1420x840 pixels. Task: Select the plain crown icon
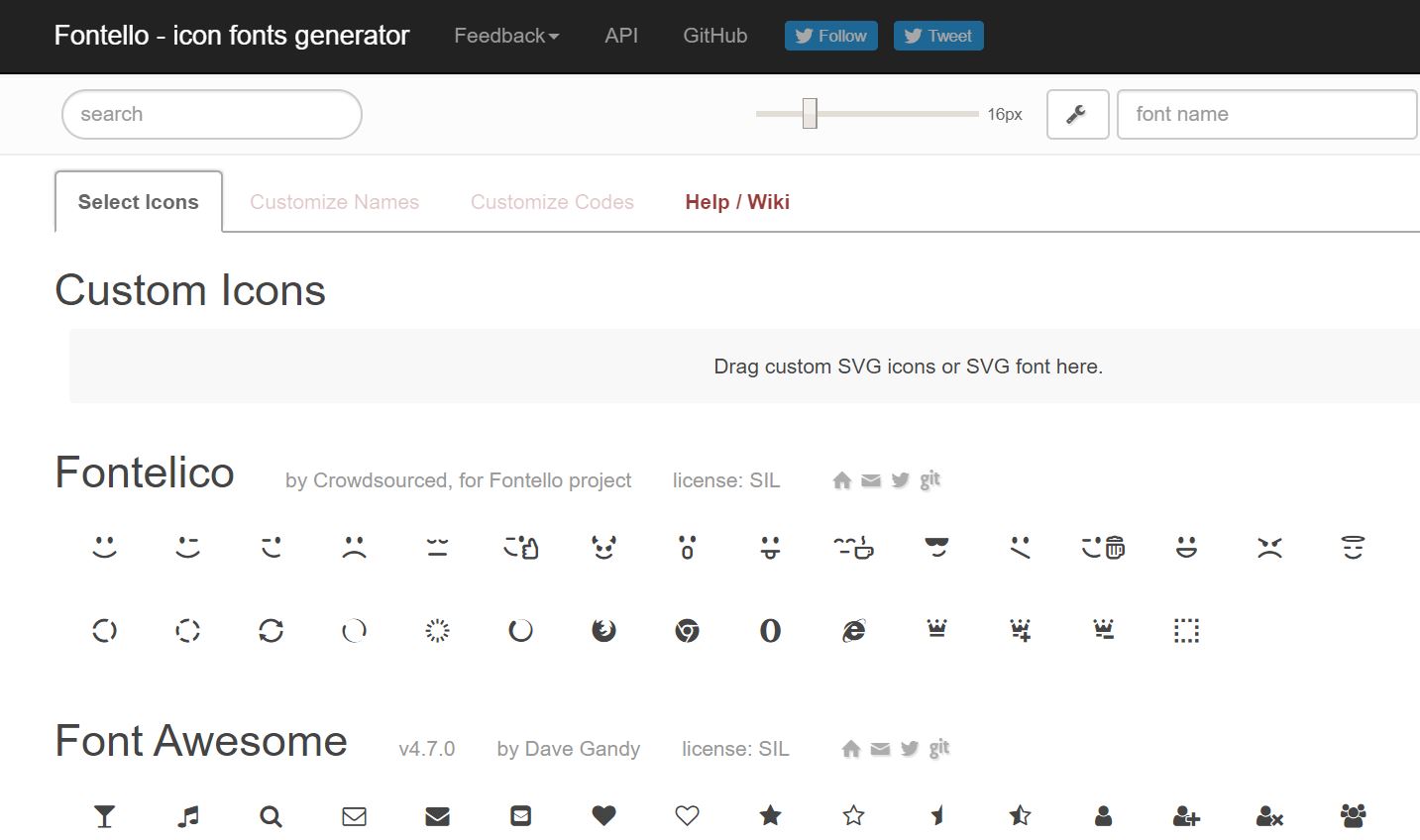pos(937,628)
